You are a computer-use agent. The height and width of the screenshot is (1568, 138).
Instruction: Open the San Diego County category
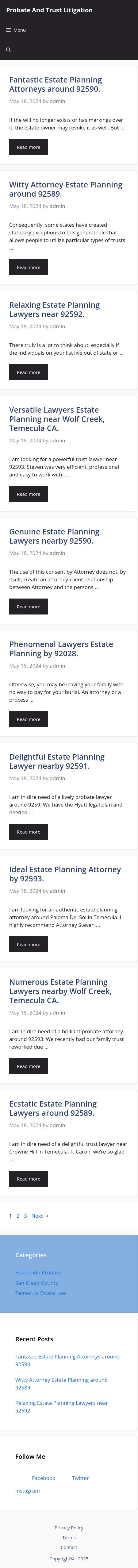point(36,1282)
